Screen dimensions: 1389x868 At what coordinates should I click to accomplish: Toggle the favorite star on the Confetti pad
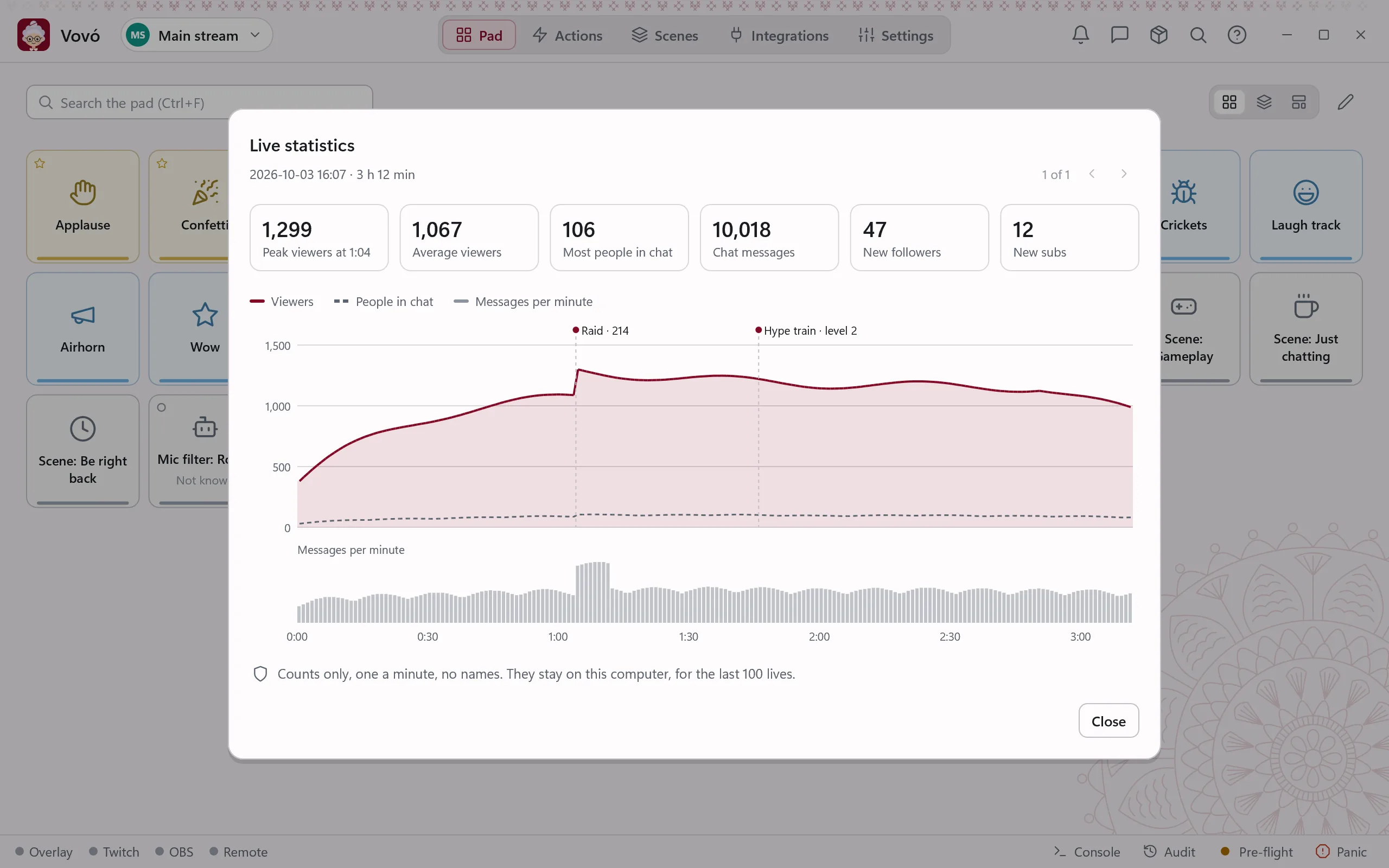coord(162,164)
